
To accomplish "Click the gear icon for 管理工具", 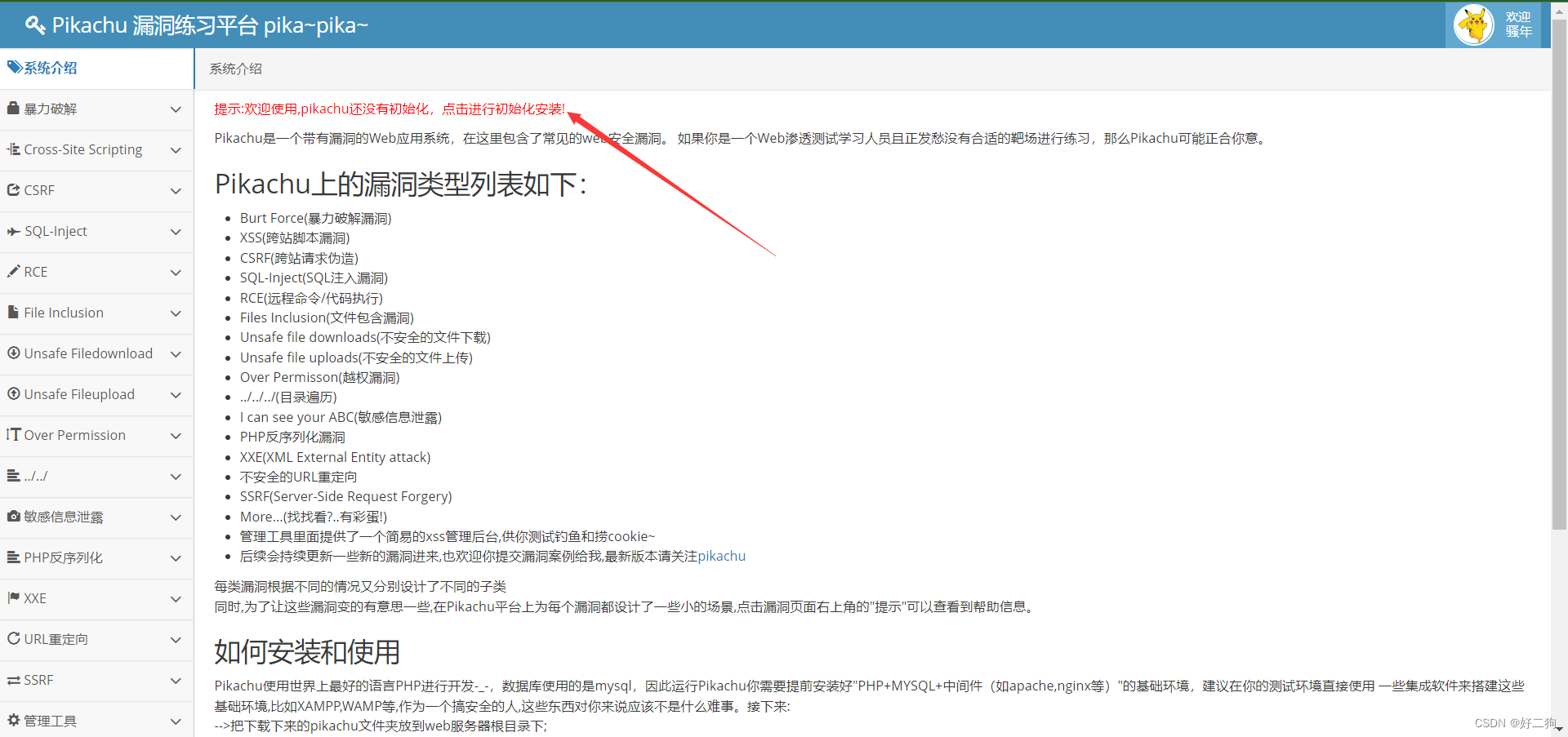I will tap(13, 720).
